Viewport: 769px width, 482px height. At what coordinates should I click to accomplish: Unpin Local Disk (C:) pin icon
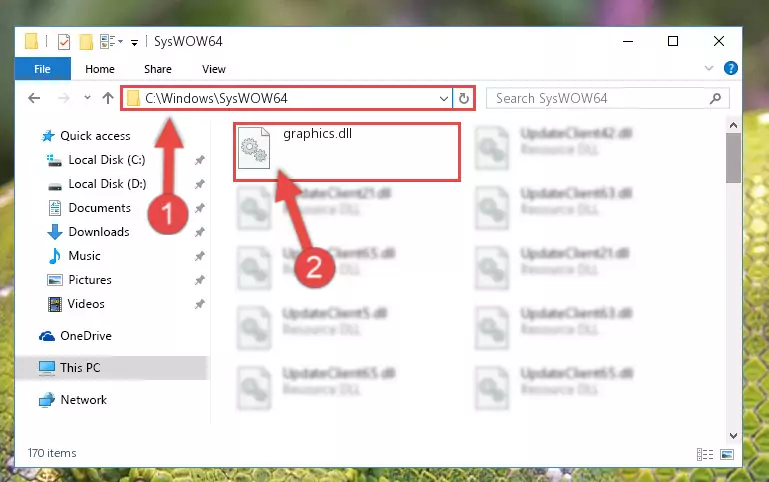(200, 160)
